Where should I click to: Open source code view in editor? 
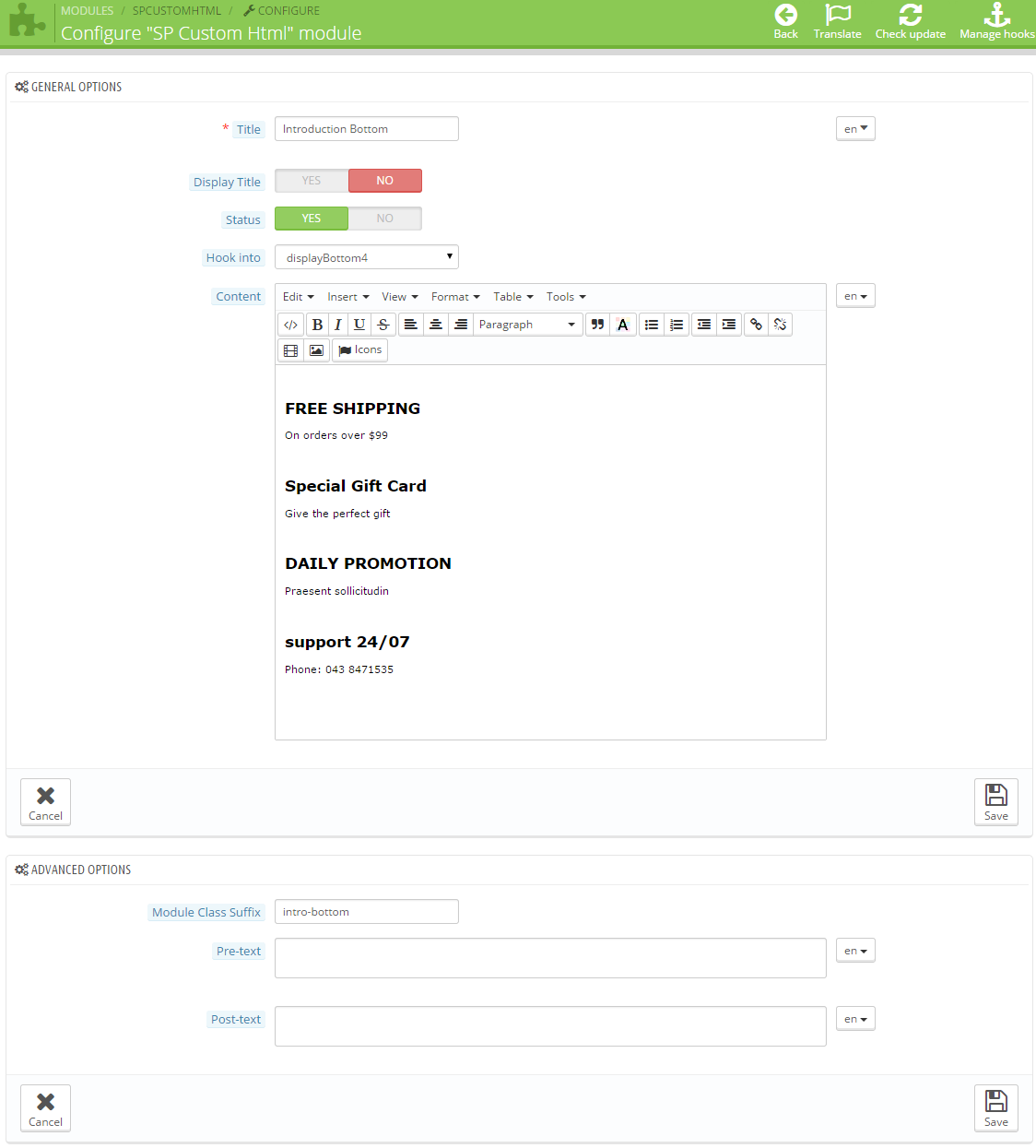pyautogui.click(x=290, y=325)
